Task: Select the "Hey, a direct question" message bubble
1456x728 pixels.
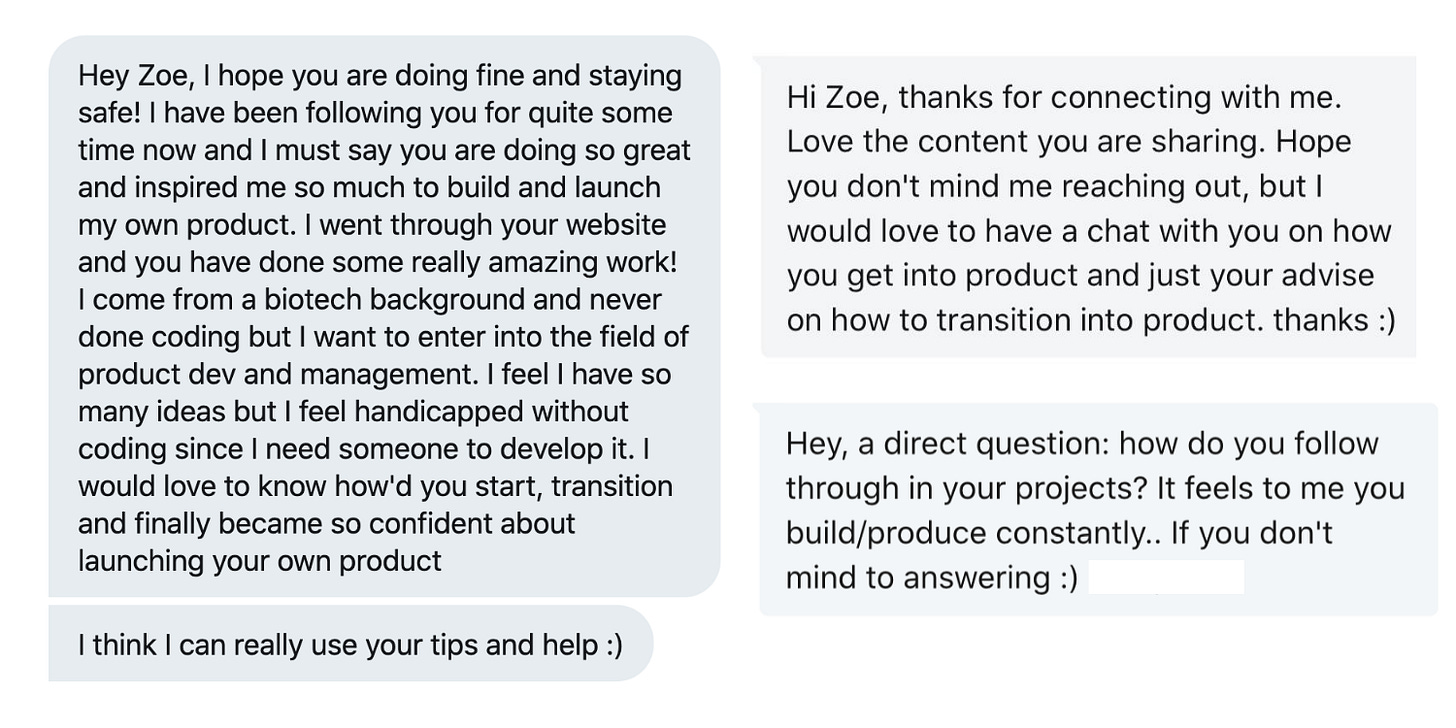Action: (x=1098, y=509)
